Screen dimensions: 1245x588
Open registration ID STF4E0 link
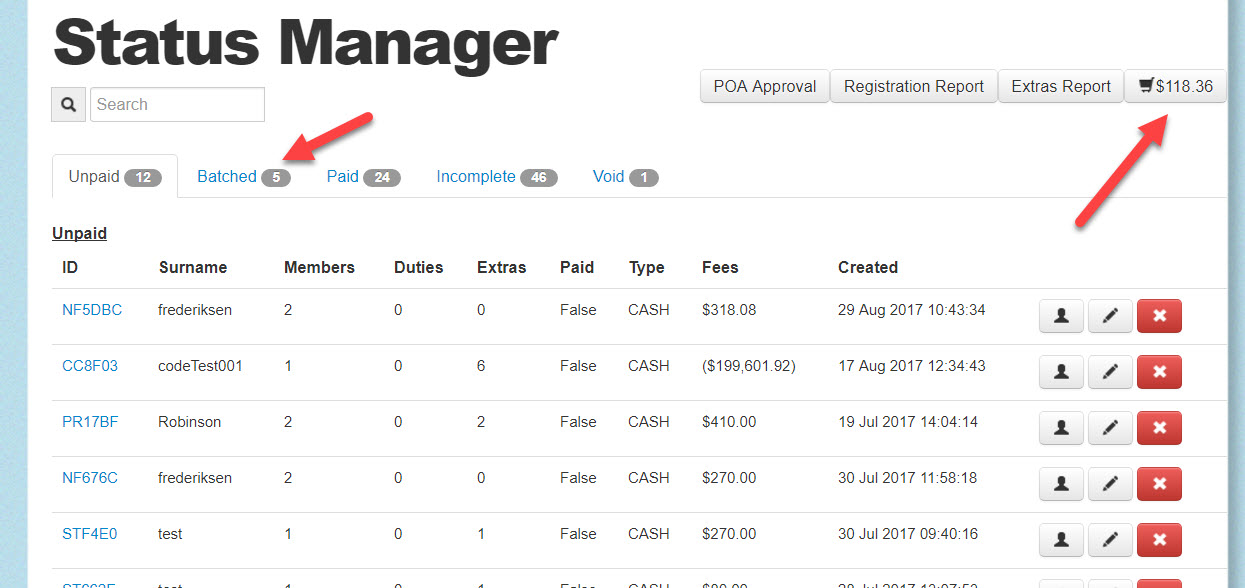[89, 534]
